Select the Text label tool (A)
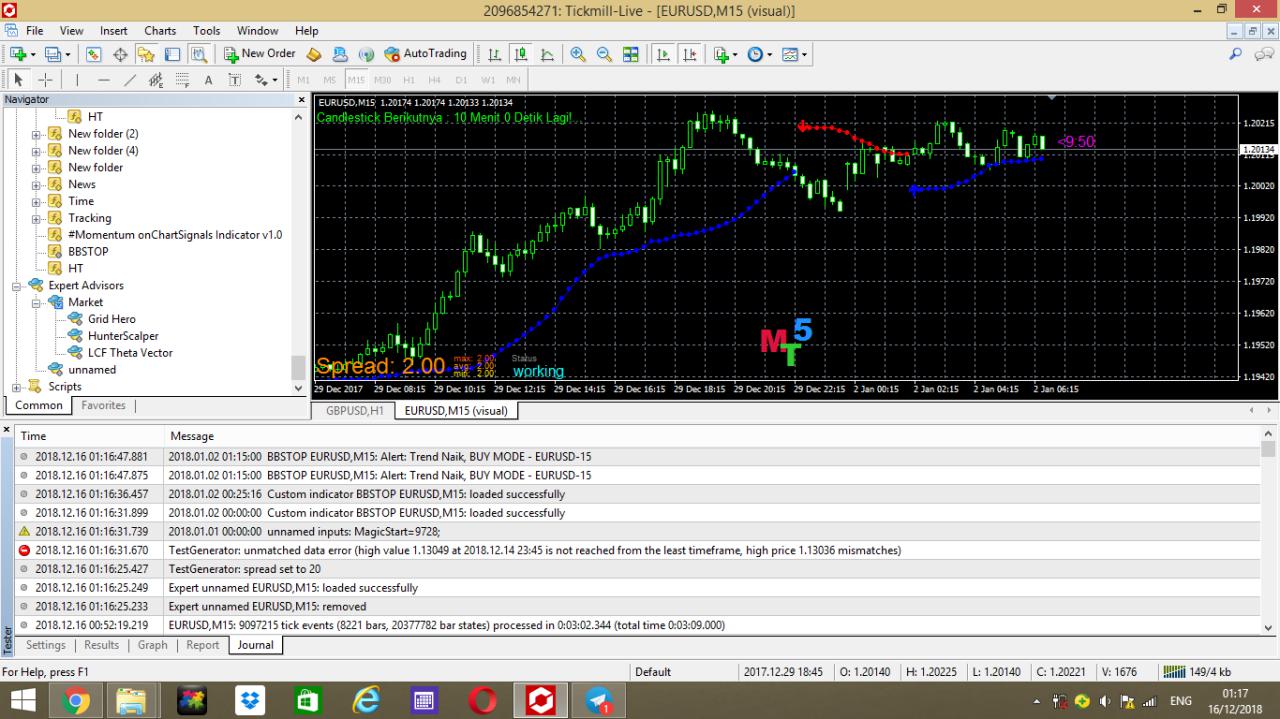 click(208, 80)
